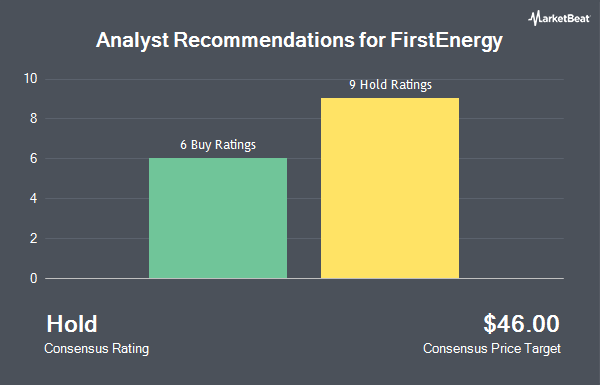Click the chart title for FirstEnergy
600x385 pixels.
pyautogui.click(x=299, y=40)
